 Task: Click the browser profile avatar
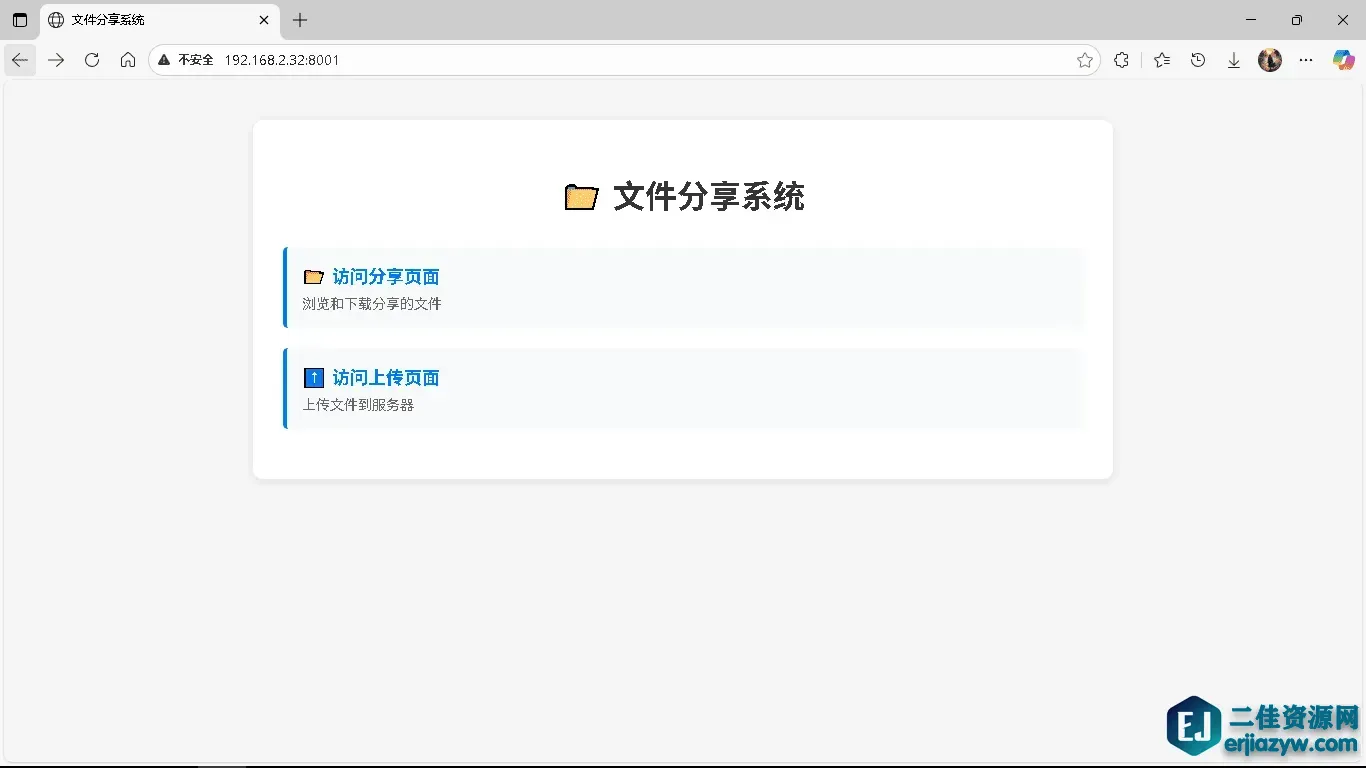1269,60
